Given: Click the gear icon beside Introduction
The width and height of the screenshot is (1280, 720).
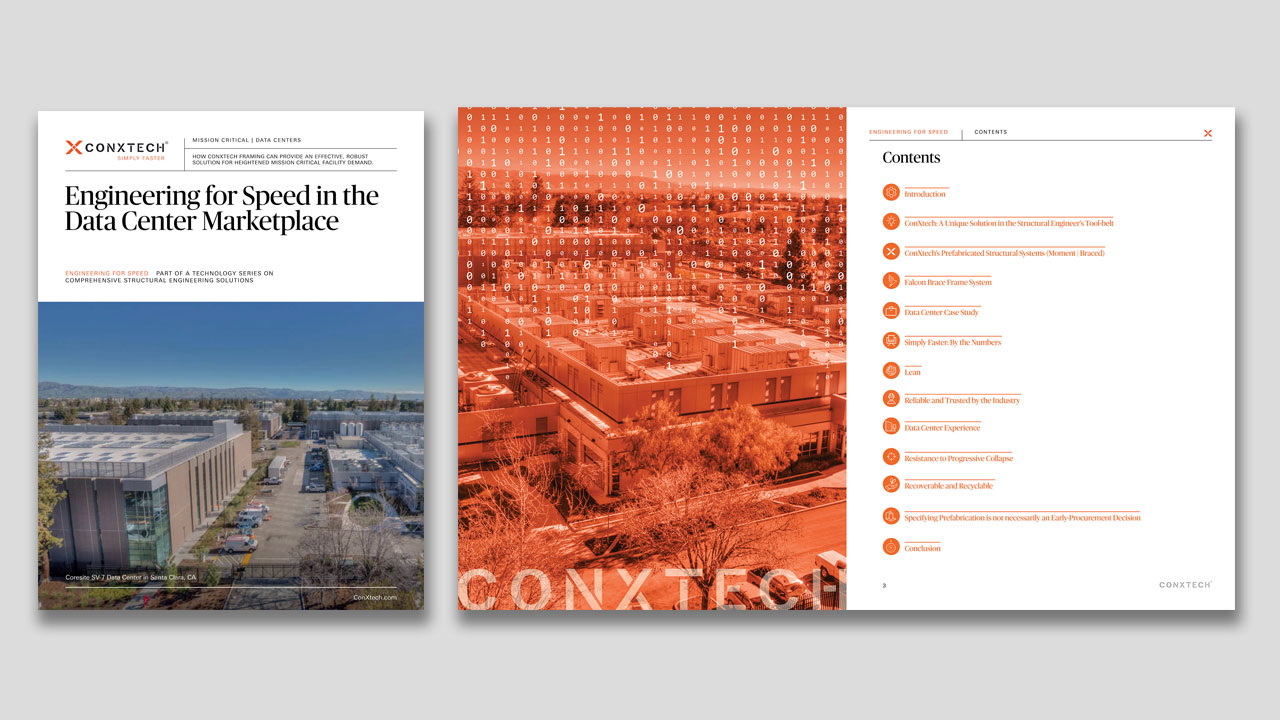Looking at the screenshot, I should [891, 192].
